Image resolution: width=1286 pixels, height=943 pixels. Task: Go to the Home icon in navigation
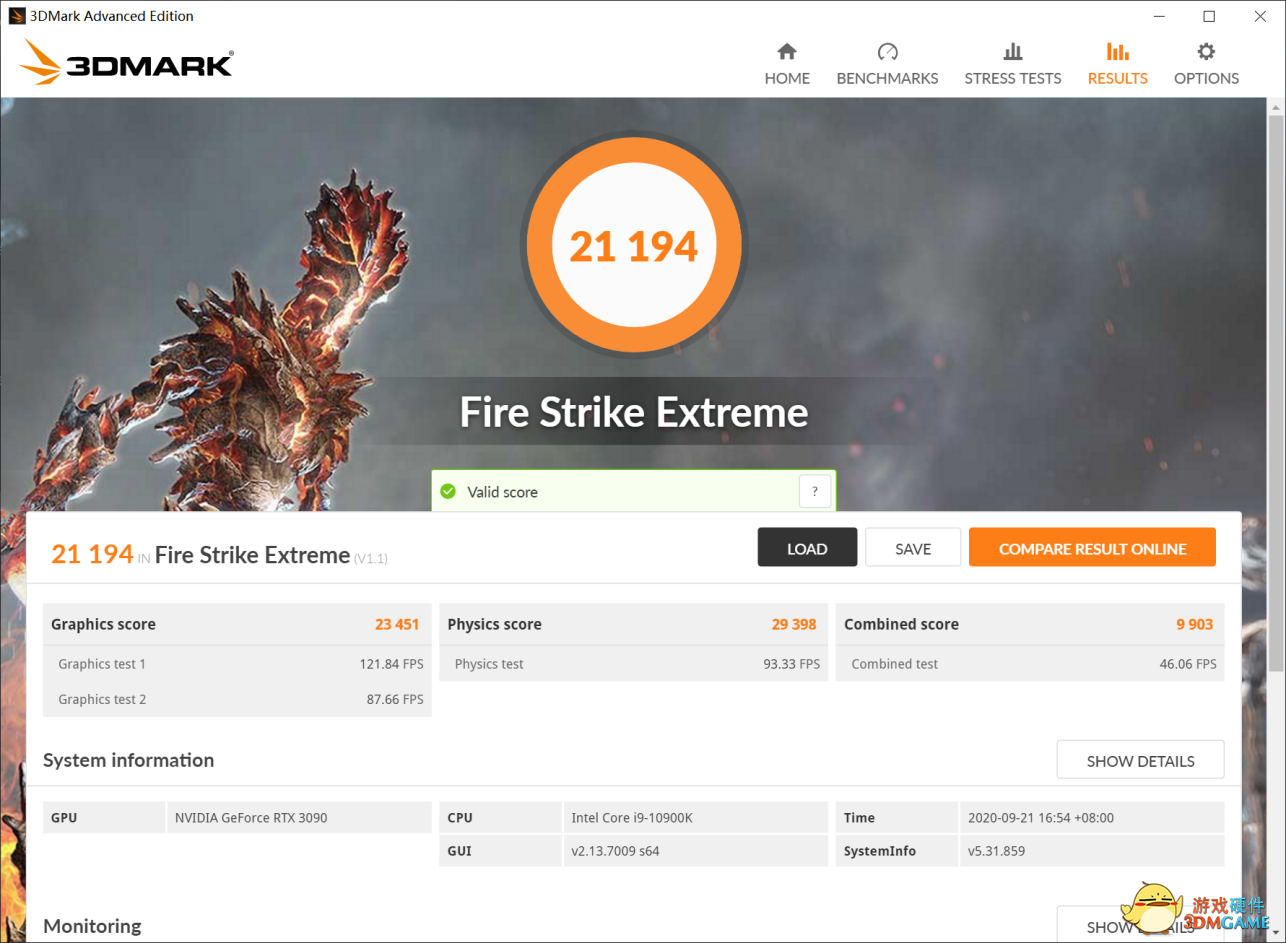tap(787, 51)
